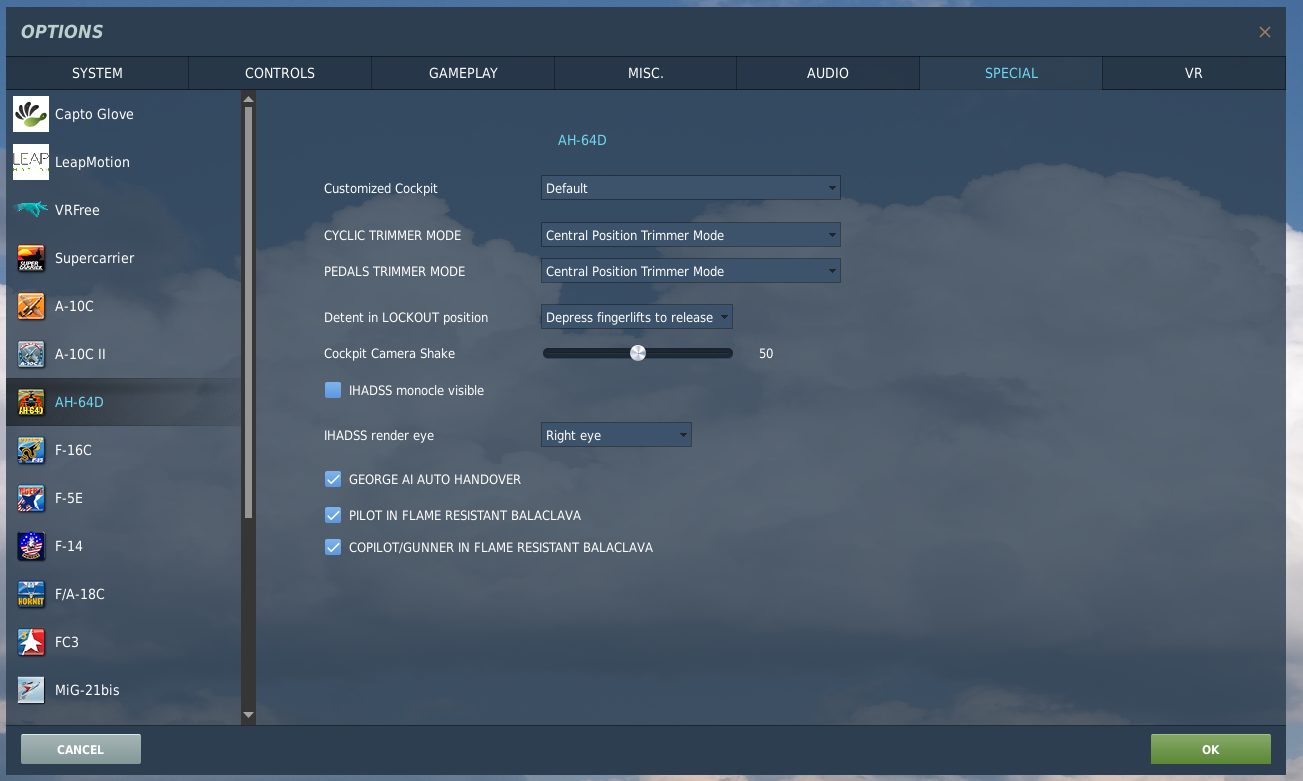Select the AH-64D module icon
The image size is (1303, 781).
click(31, 402)
